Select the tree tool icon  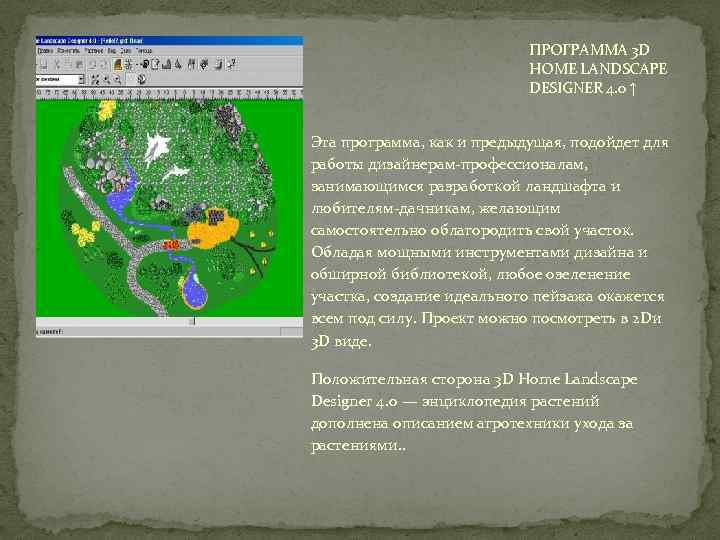(x=178, y=65)
